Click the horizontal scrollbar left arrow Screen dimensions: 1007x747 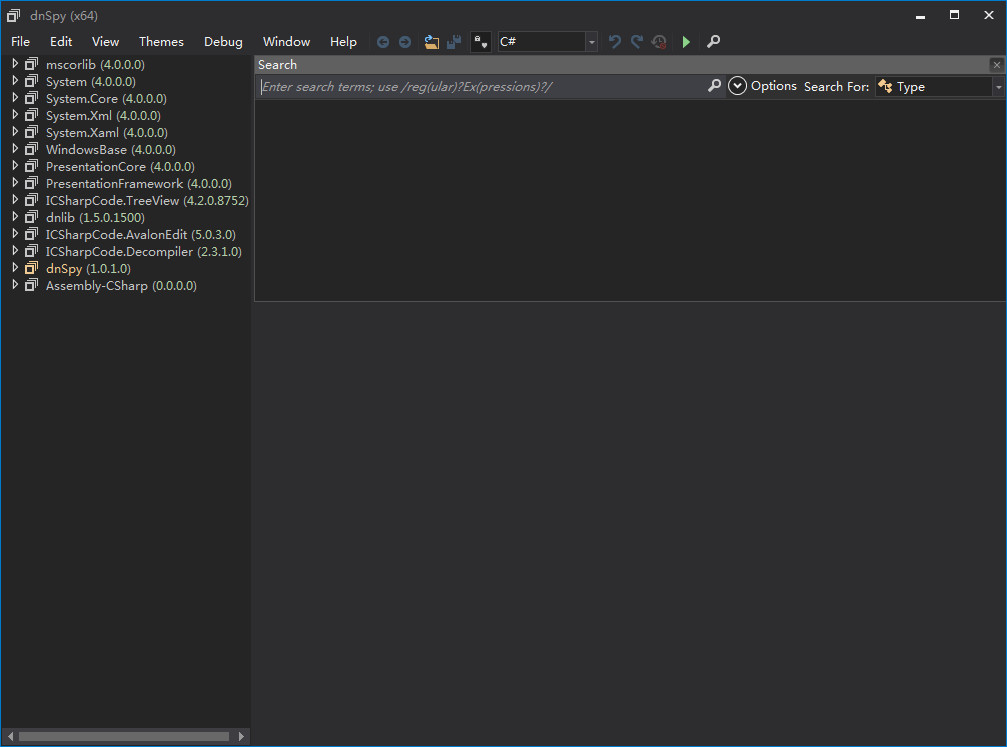click(10, 736)
